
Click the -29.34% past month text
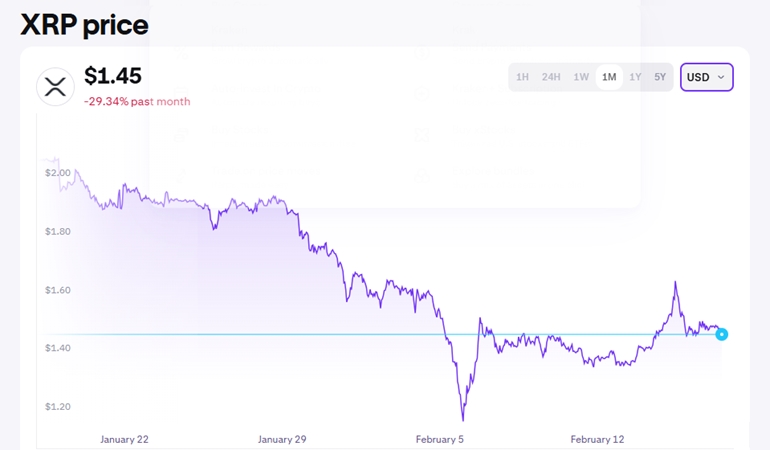[x=137, y=101]
